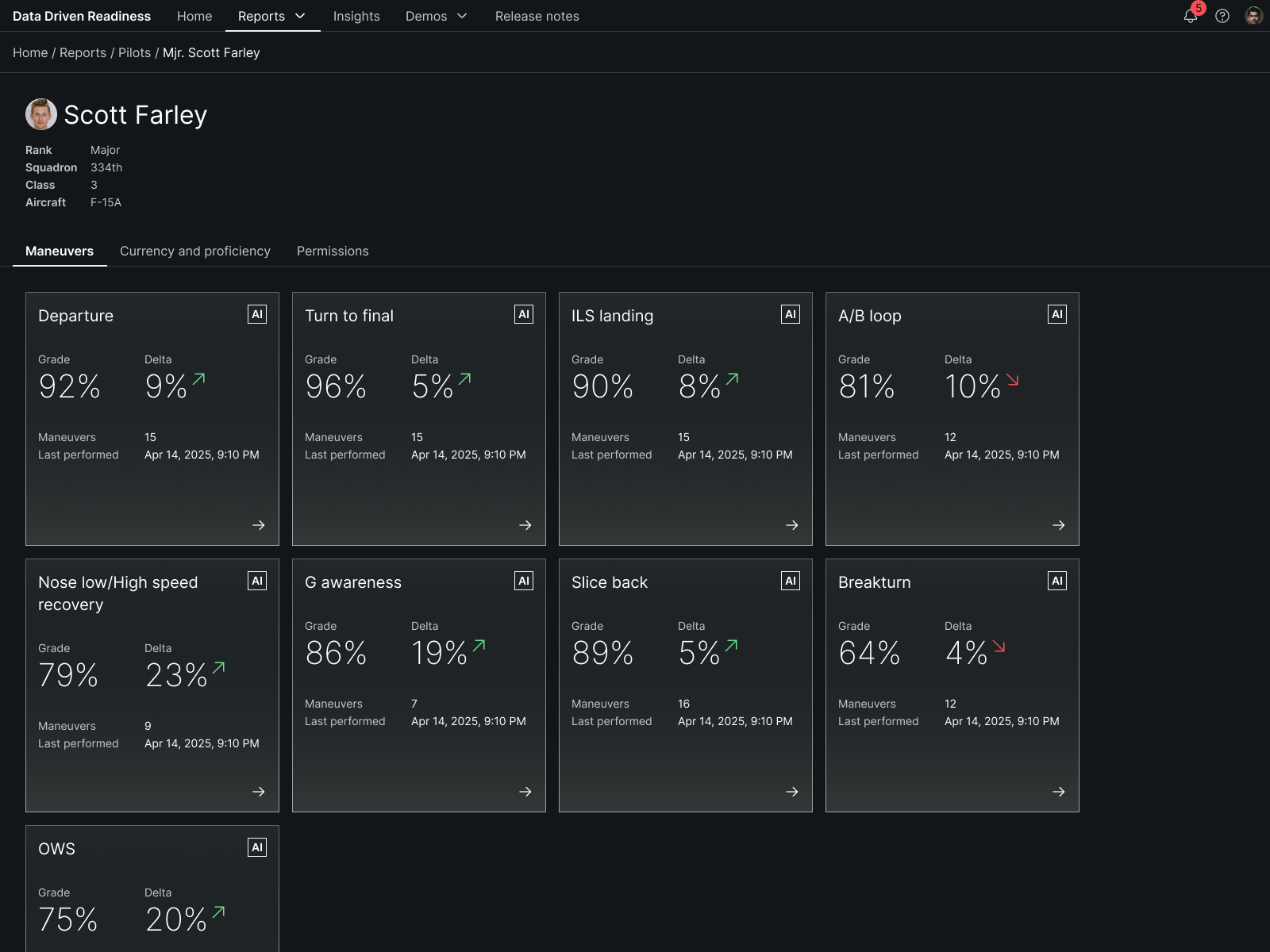This screenshot has height=952, width=1270.
Task: Click Scott Farley's profile photo
Action: [x=41, y=114]
